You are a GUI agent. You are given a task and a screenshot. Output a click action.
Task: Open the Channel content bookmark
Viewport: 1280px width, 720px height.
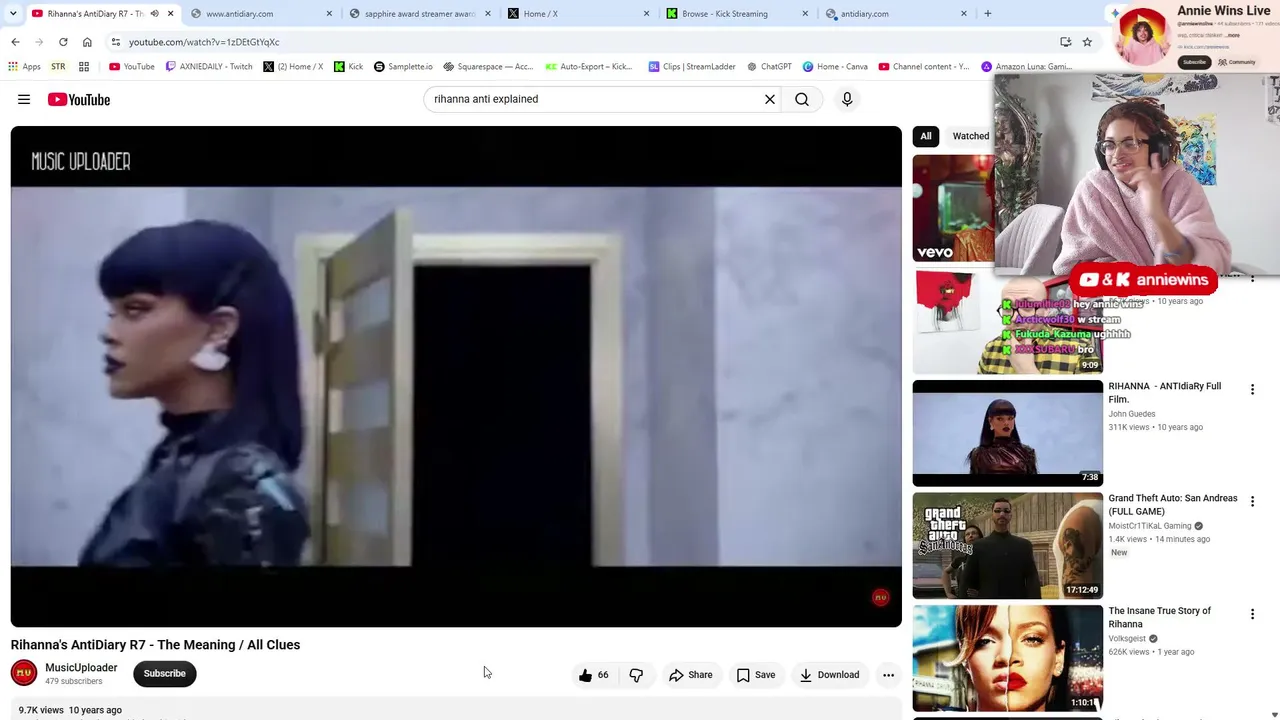[924, 67]
